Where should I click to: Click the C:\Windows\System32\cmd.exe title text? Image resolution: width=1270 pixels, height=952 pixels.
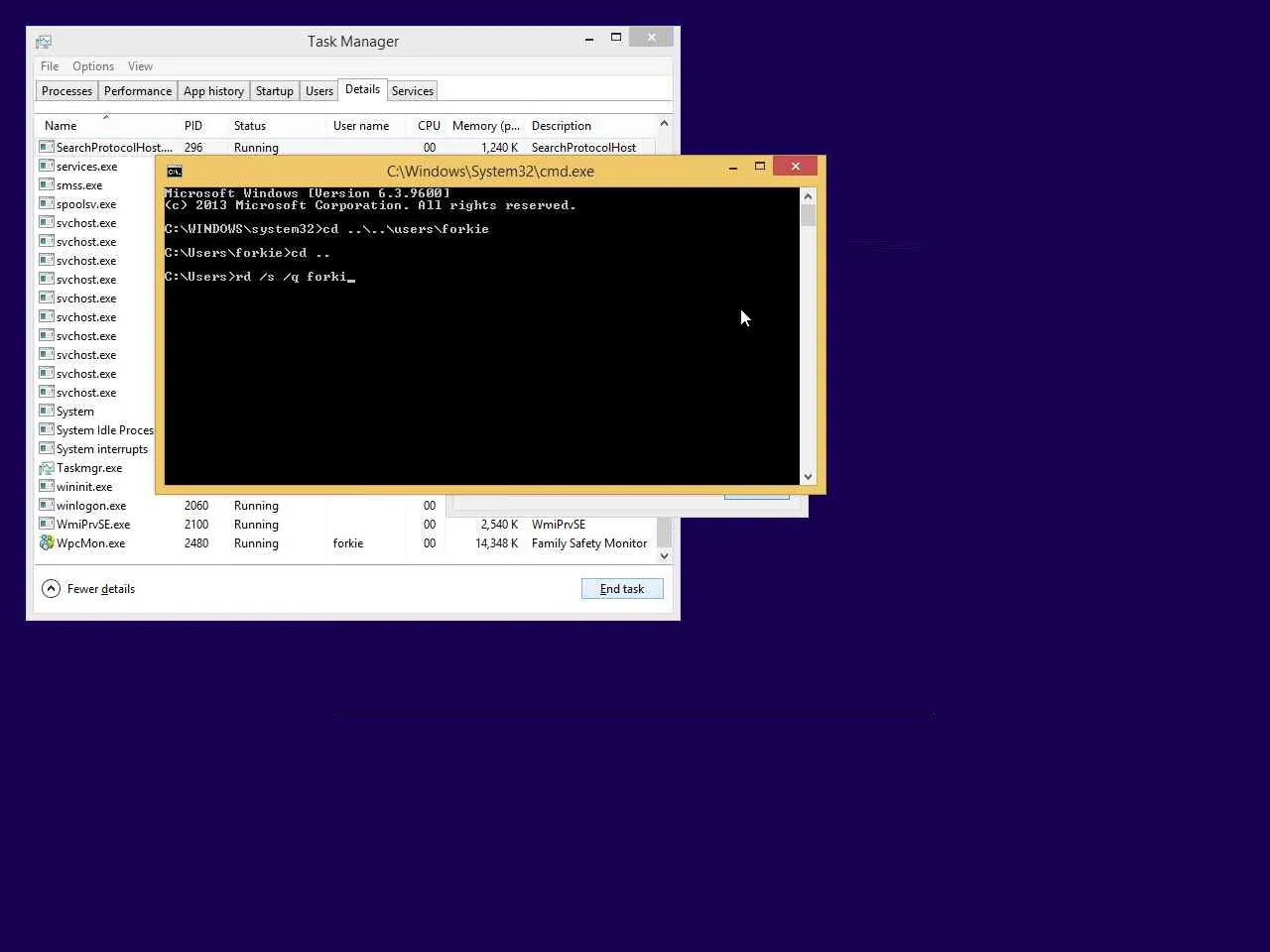pos(490,172)
